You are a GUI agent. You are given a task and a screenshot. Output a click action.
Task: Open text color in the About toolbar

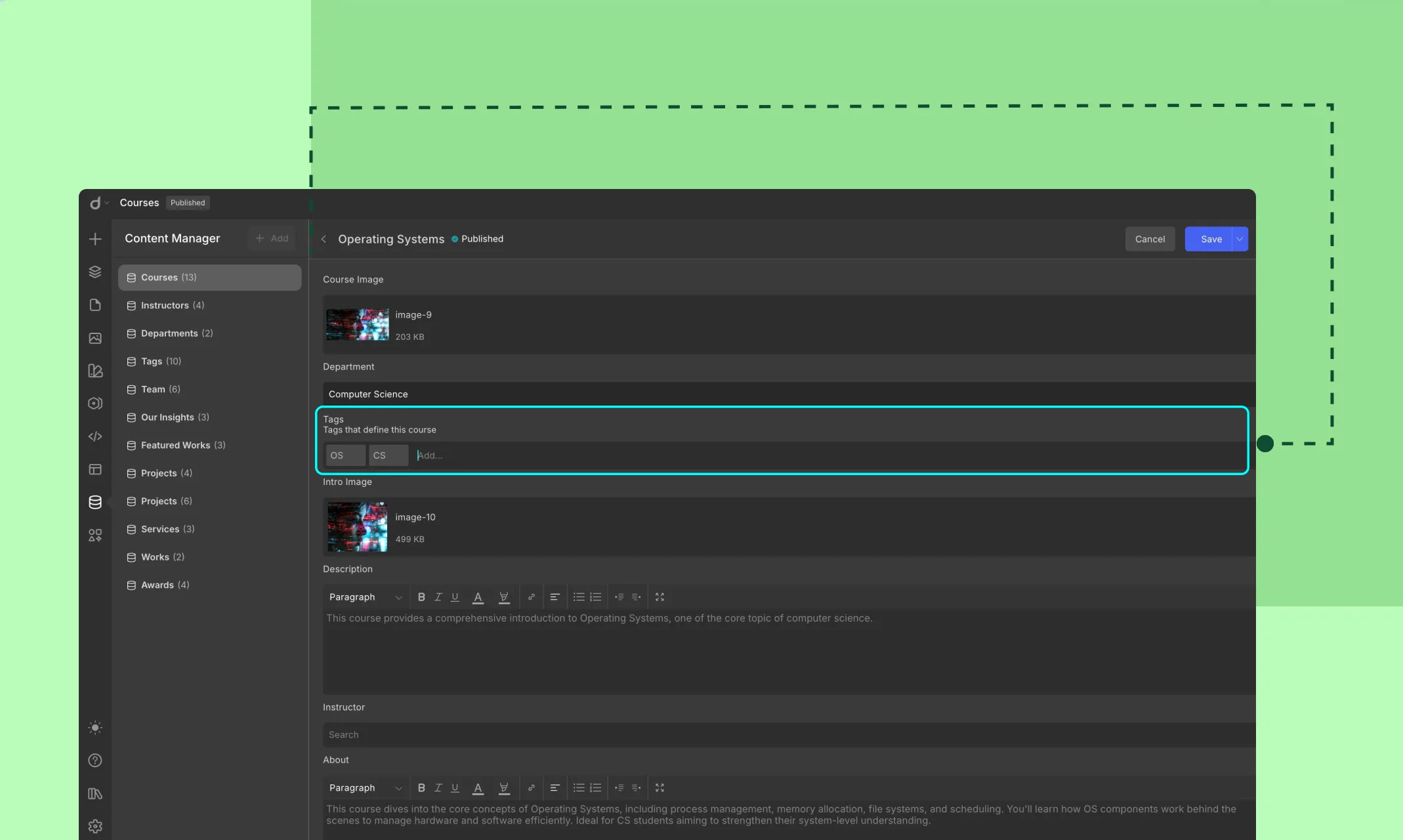pyautogui.click(x=478, y=788)
